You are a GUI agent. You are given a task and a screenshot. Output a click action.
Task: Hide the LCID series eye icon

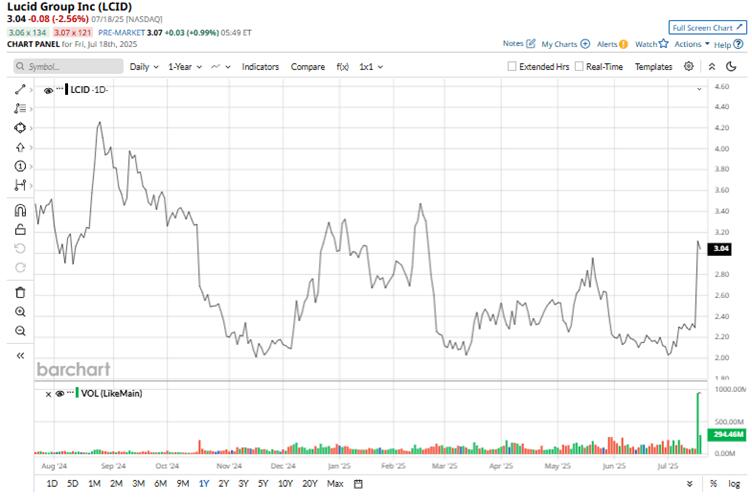(48, 90)
